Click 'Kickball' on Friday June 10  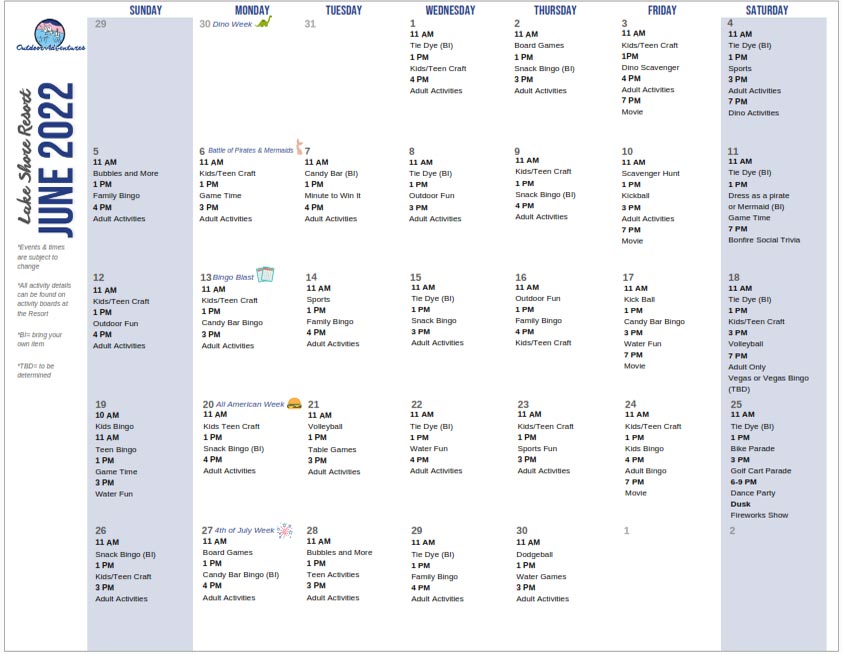635,195
